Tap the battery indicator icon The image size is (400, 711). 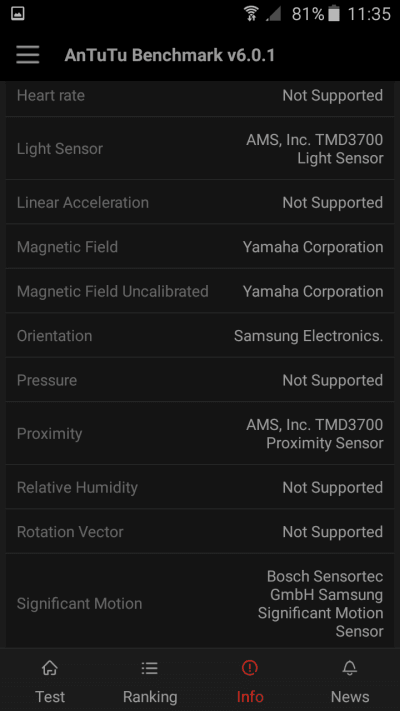pyautogui.click(x=334, y=14)
